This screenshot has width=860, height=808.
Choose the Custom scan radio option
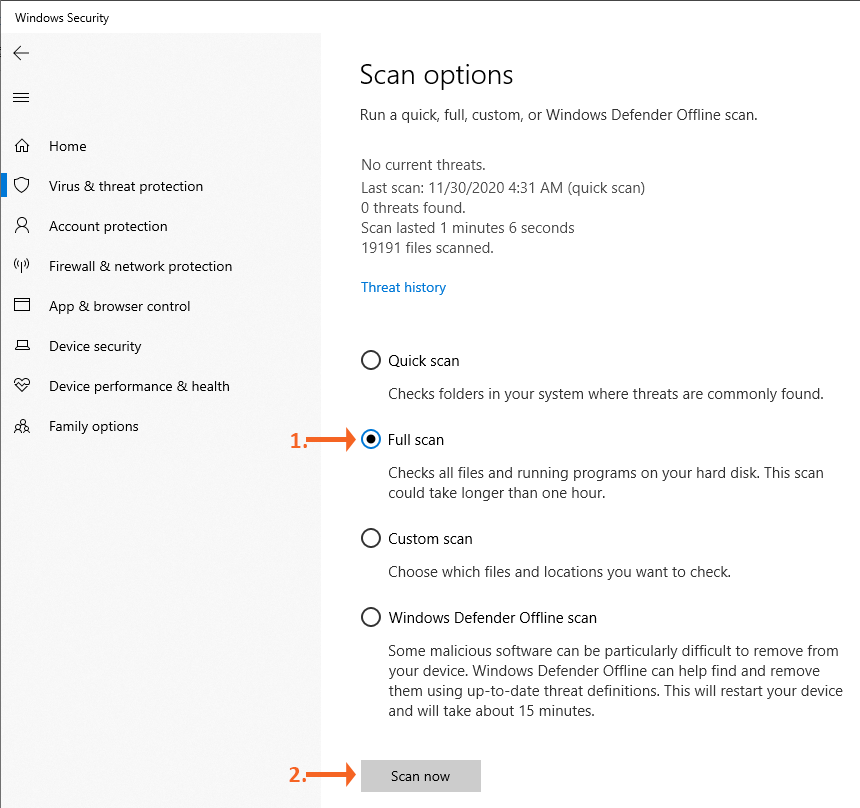(x=371, y=538)
